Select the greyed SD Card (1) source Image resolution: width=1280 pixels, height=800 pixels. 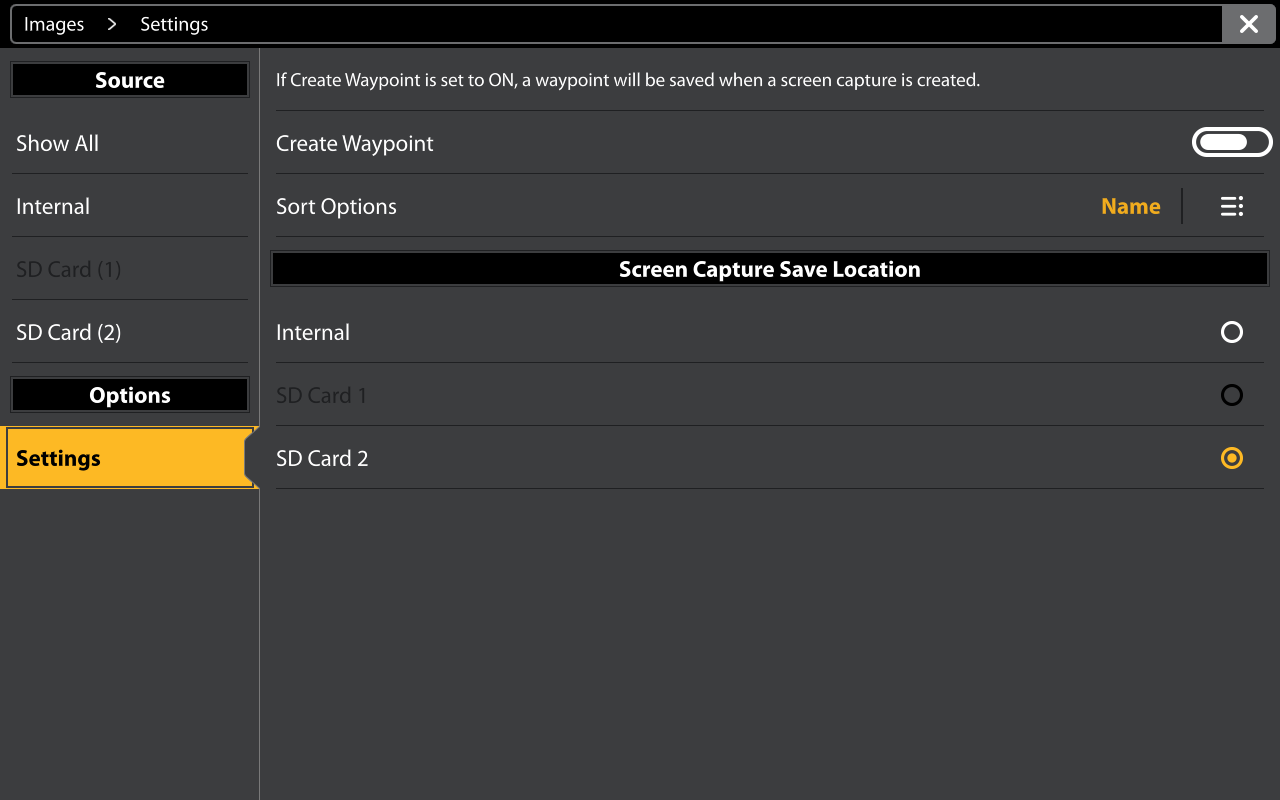pyautogui.click(x=129, y=269)
